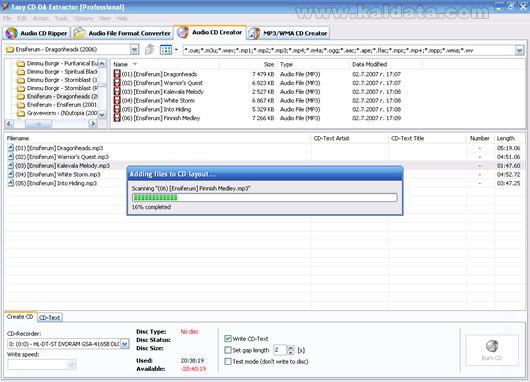
Task: Click track icon of (05) Into Hiding.mp3
Action: (x=11, y=183)
